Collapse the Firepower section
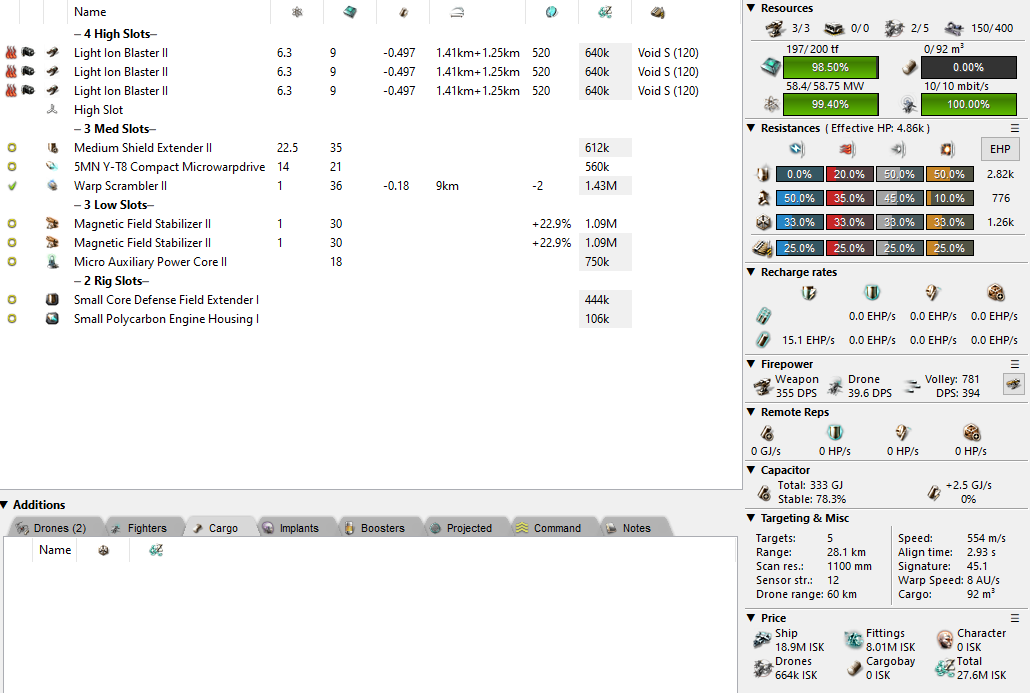Image resolution: width=1030 pixels, height=693 pixels. tap(752, 364)
